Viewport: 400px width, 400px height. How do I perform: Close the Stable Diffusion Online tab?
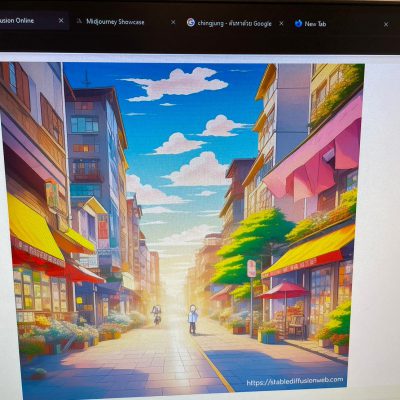click(61, 21)
